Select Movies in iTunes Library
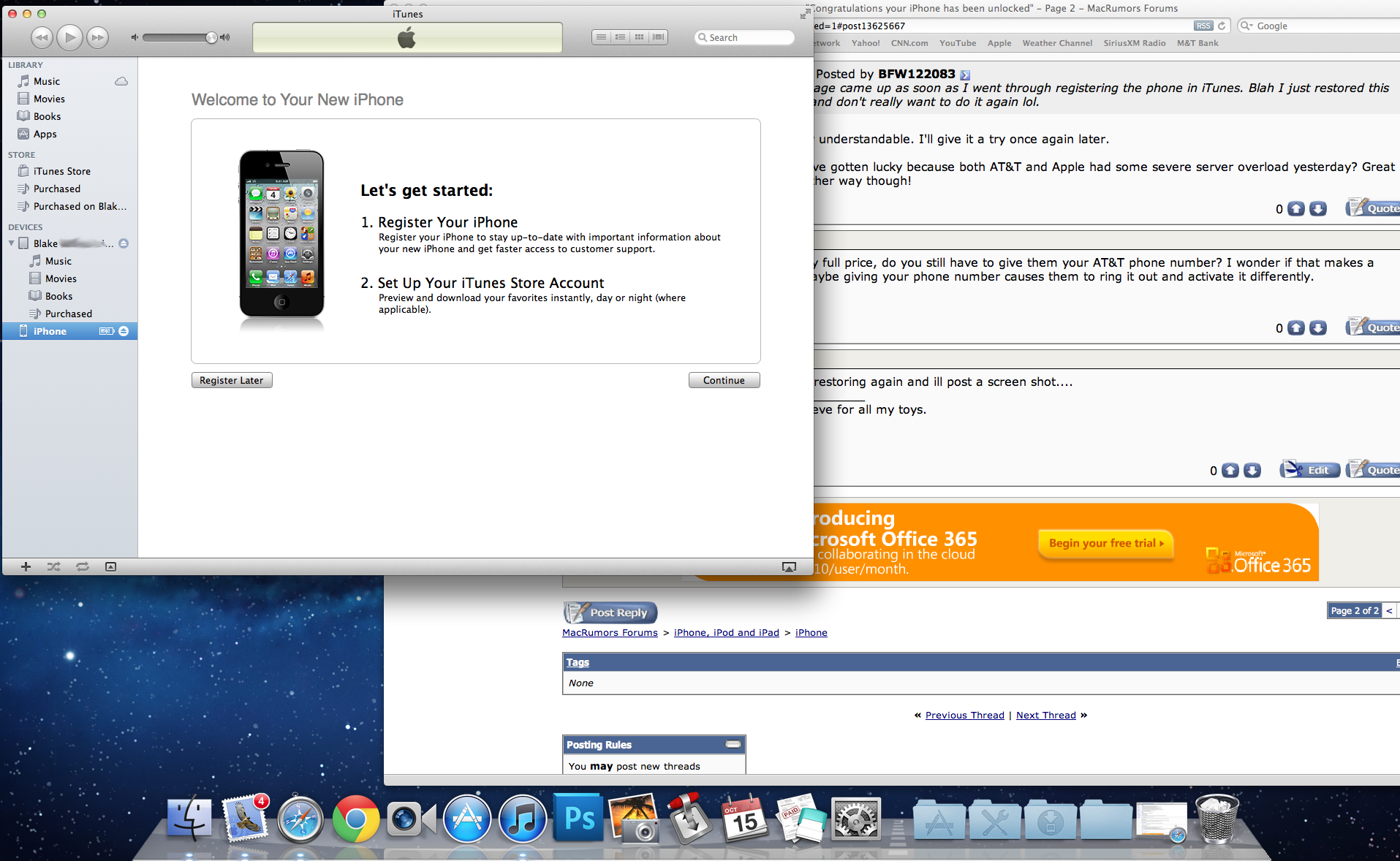This screenshot has height=861, width=1400. pyautogui.click(x=69, y=99)
